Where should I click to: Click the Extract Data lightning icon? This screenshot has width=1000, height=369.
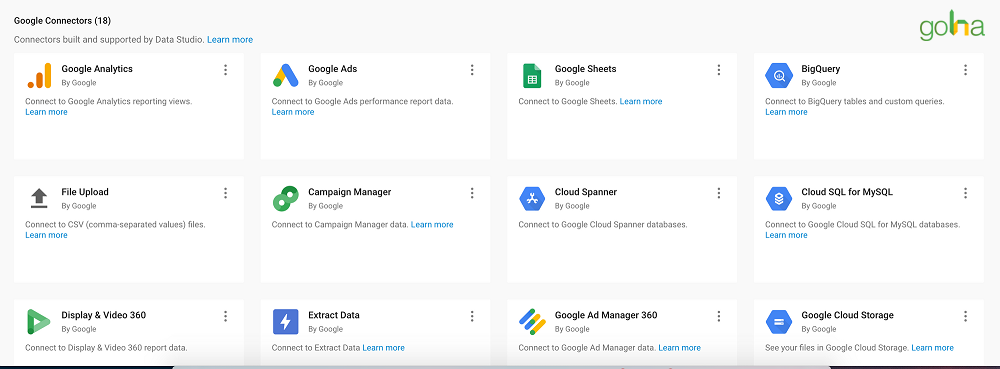[x=285, y=322]
